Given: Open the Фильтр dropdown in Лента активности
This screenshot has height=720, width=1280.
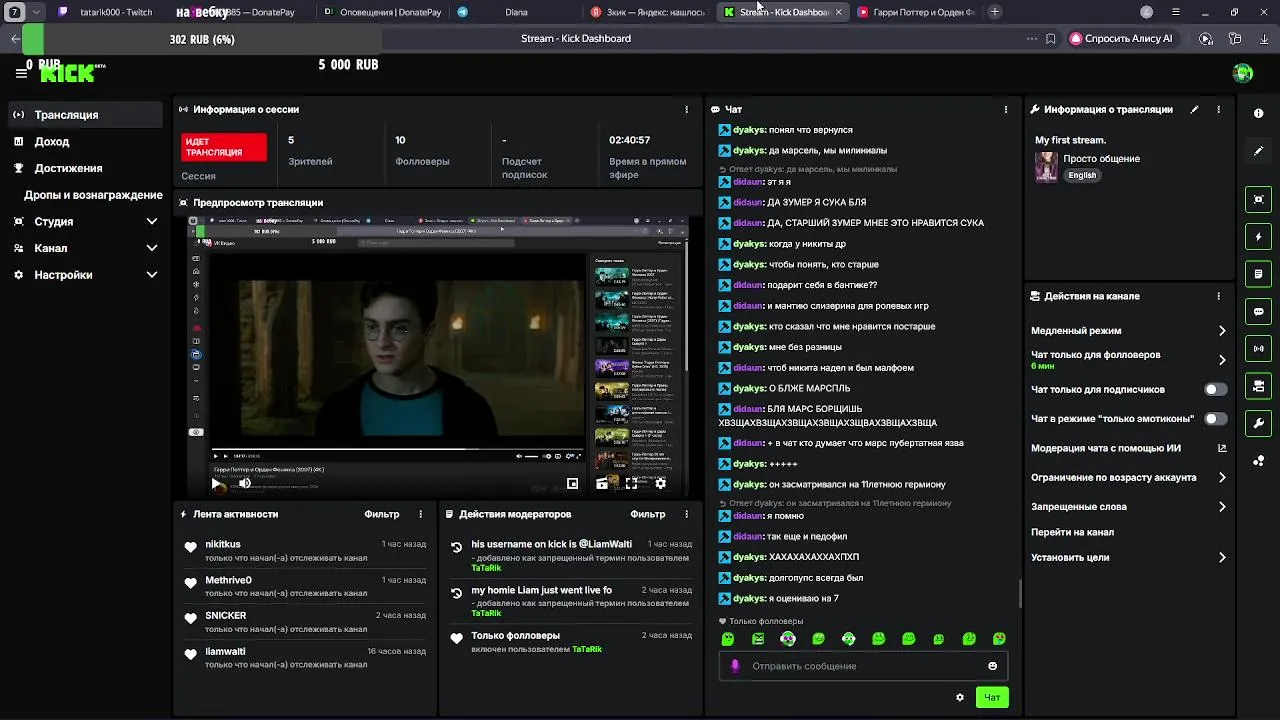Looking at the screenshot, I should point(381,514).
